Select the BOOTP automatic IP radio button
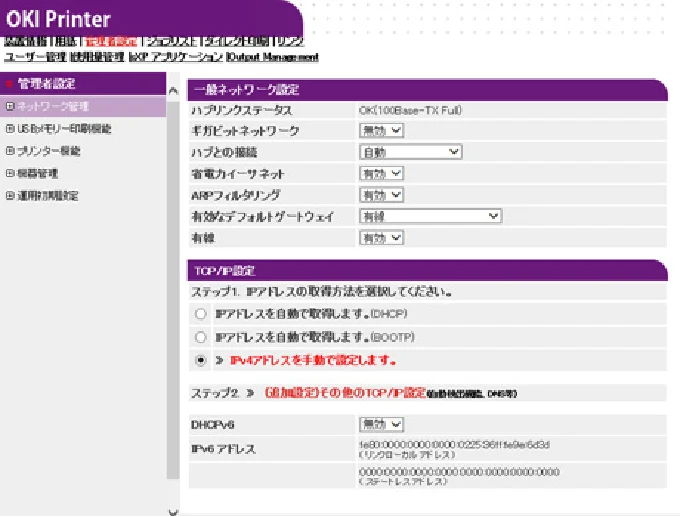681x517 pixels. 200,337
